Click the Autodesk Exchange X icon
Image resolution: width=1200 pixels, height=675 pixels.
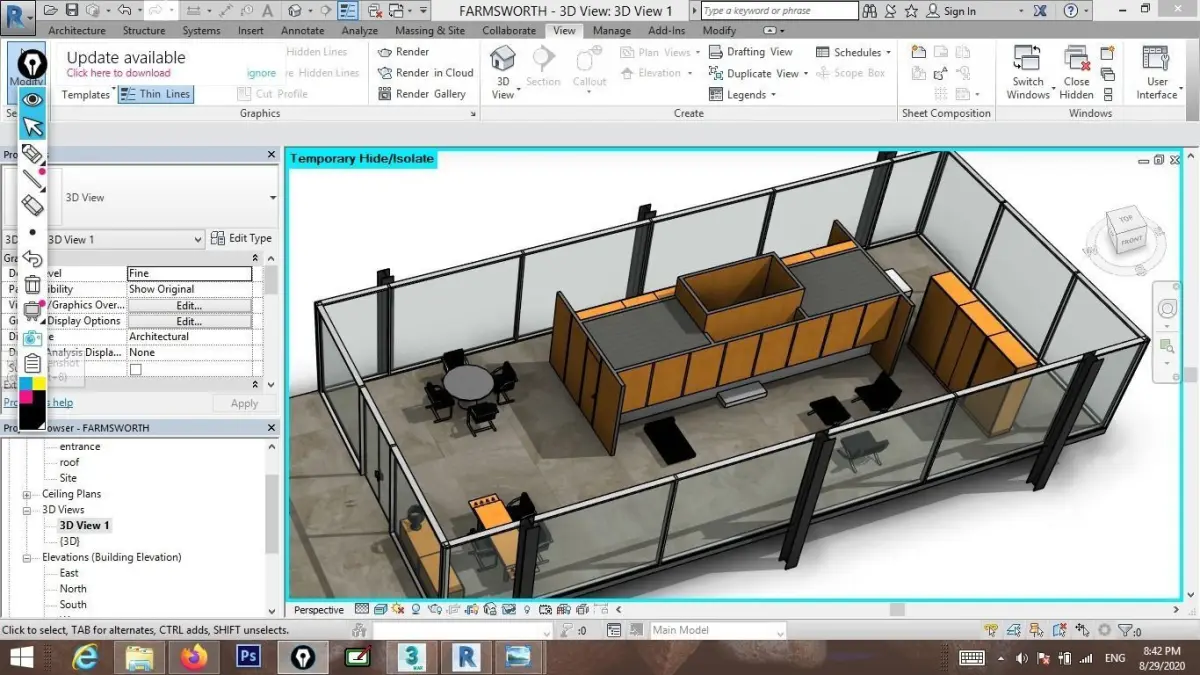pyautogui.click(x=1040, y=11)
